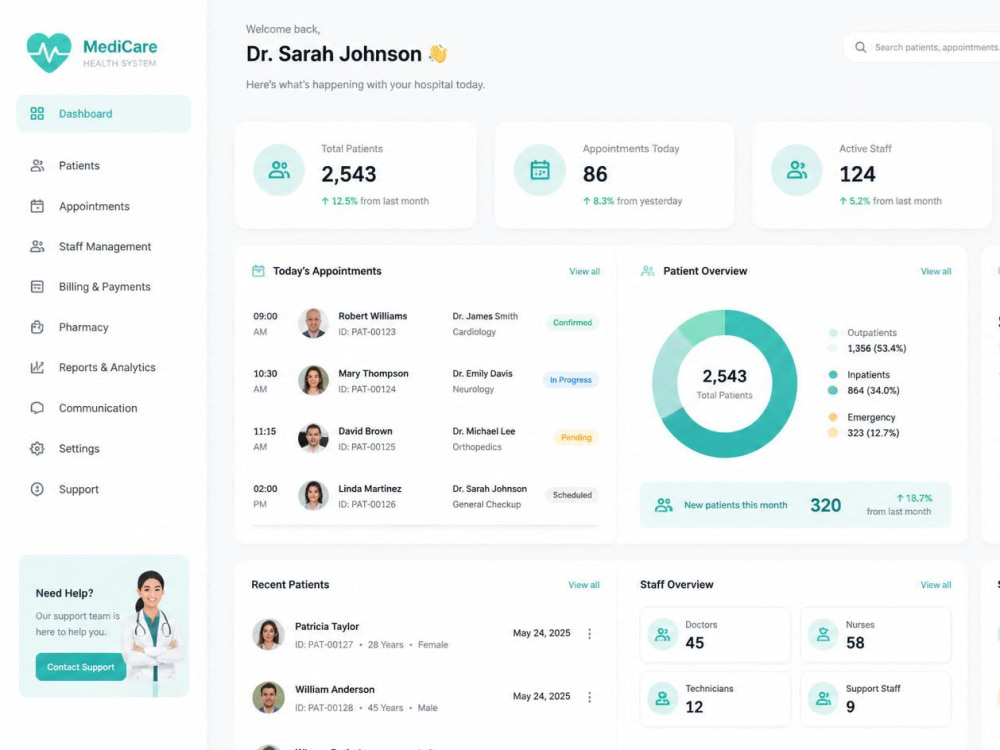
Task: View all in Patient Overview
Action: click(936, 272)
